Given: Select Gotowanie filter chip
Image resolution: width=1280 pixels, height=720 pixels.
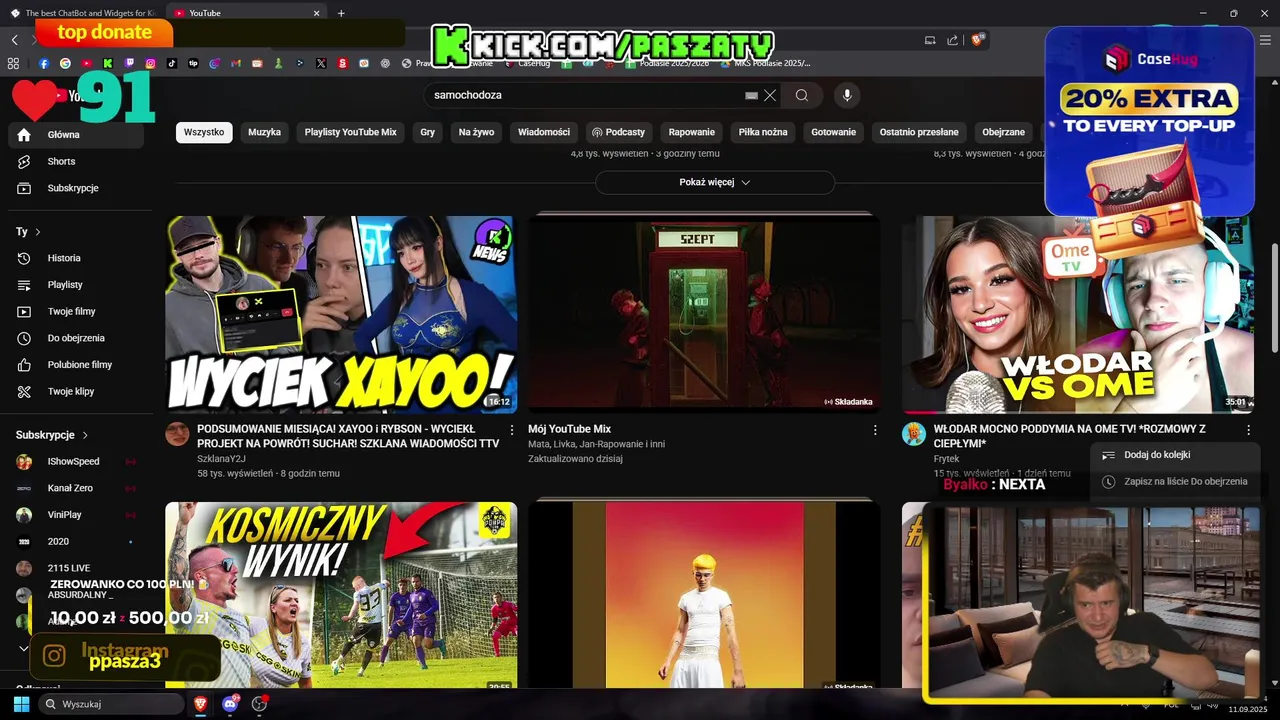Looking at the screenshot, I should 834,132.
